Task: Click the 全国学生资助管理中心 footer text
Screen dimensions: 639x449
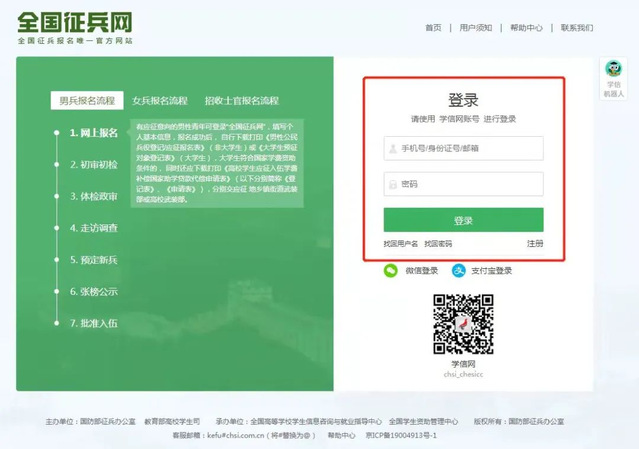Action: 423,421
